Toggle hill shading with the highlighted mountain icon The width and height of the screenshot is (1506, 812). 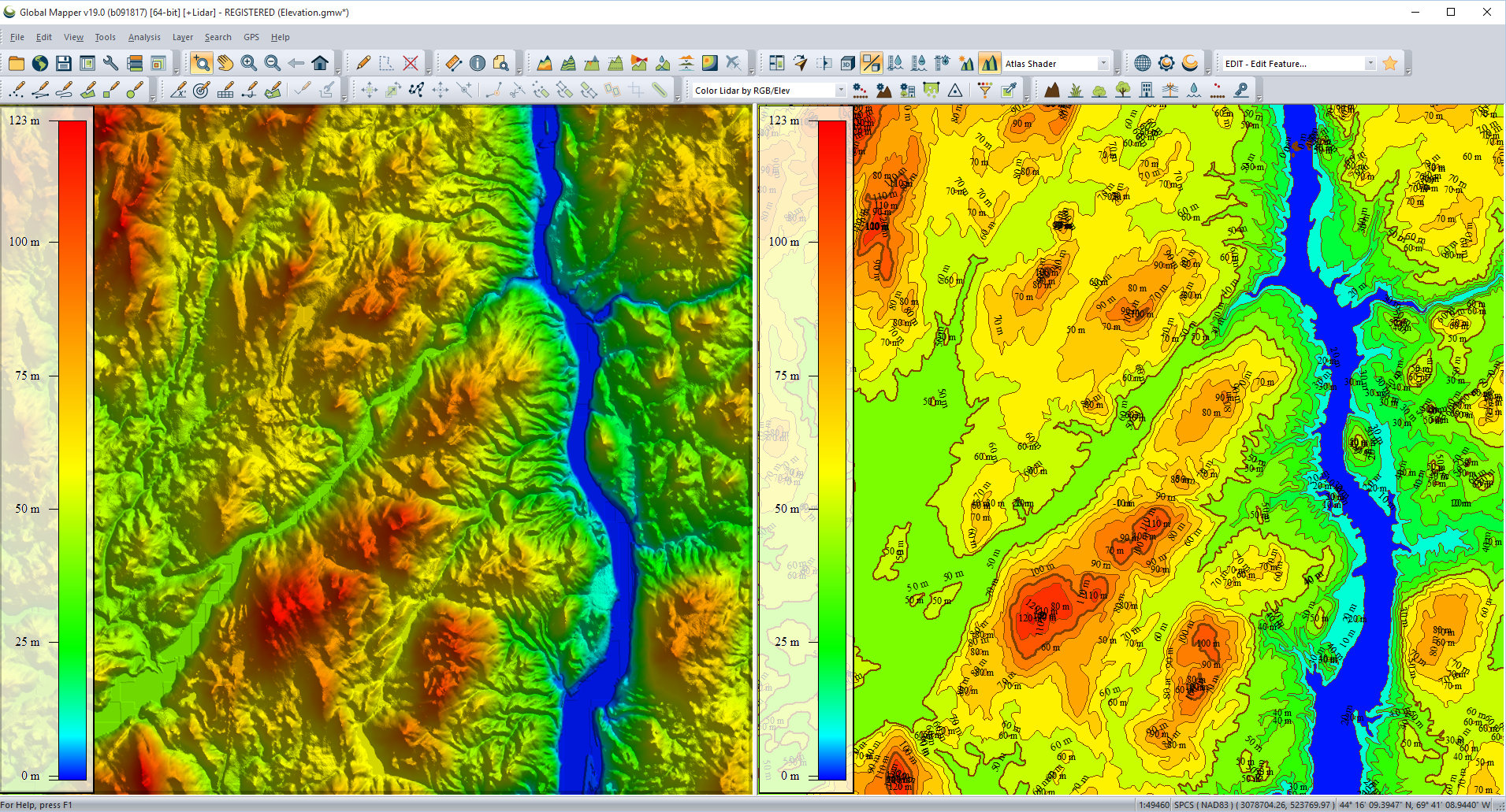[990, 64]
